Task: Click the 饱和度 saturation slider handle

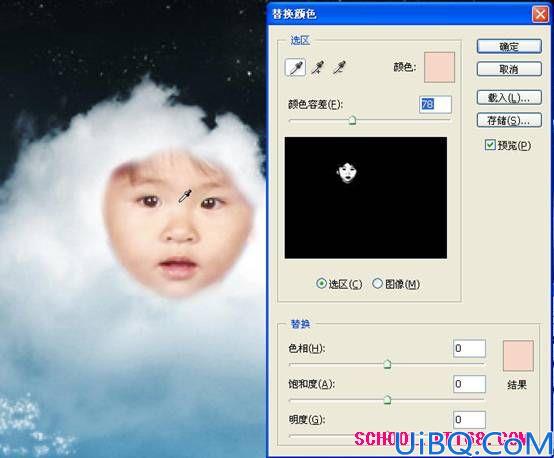Action: (x=387, y=400)
